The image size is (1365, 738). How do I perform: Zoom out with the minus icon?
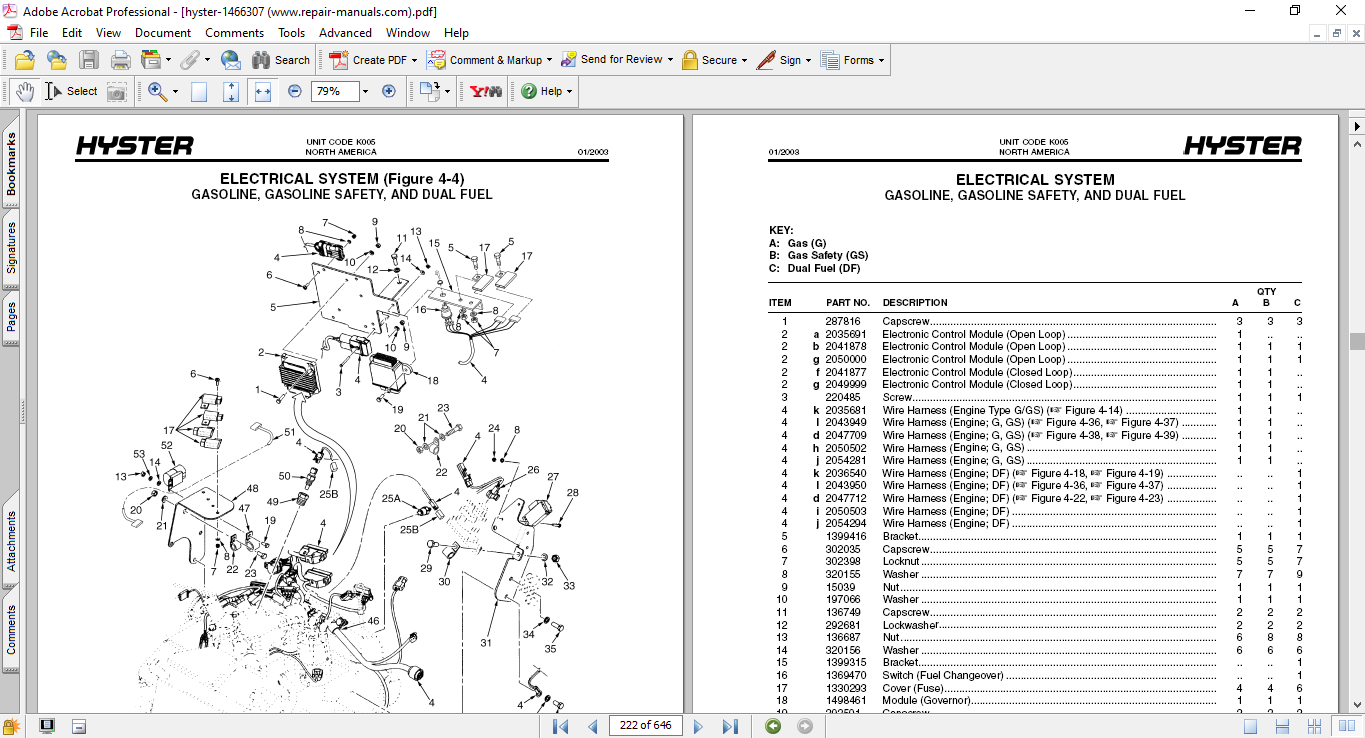[x=295, y=91]
